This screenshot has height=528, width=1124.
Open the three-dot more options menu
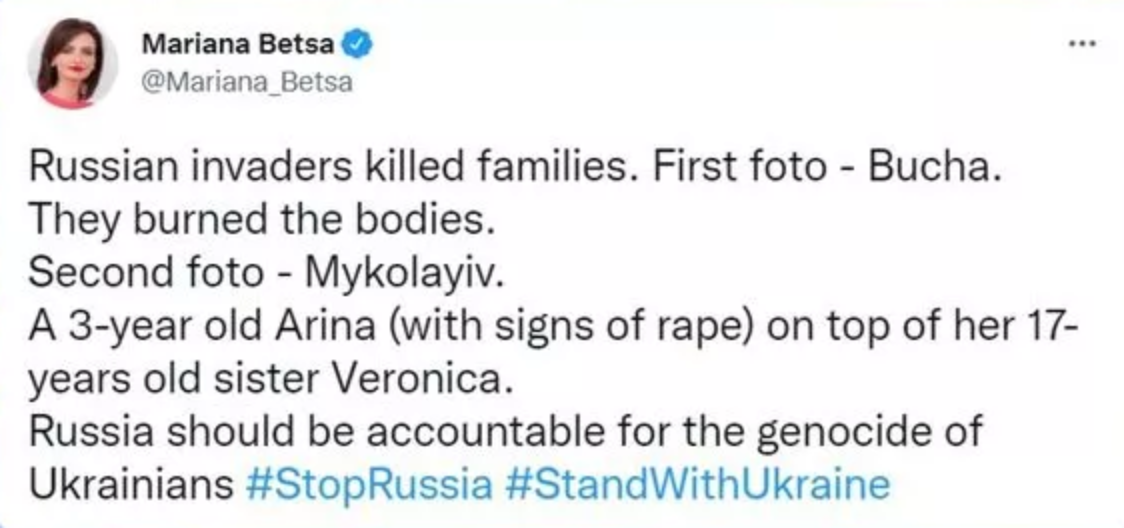(1083, 45)
